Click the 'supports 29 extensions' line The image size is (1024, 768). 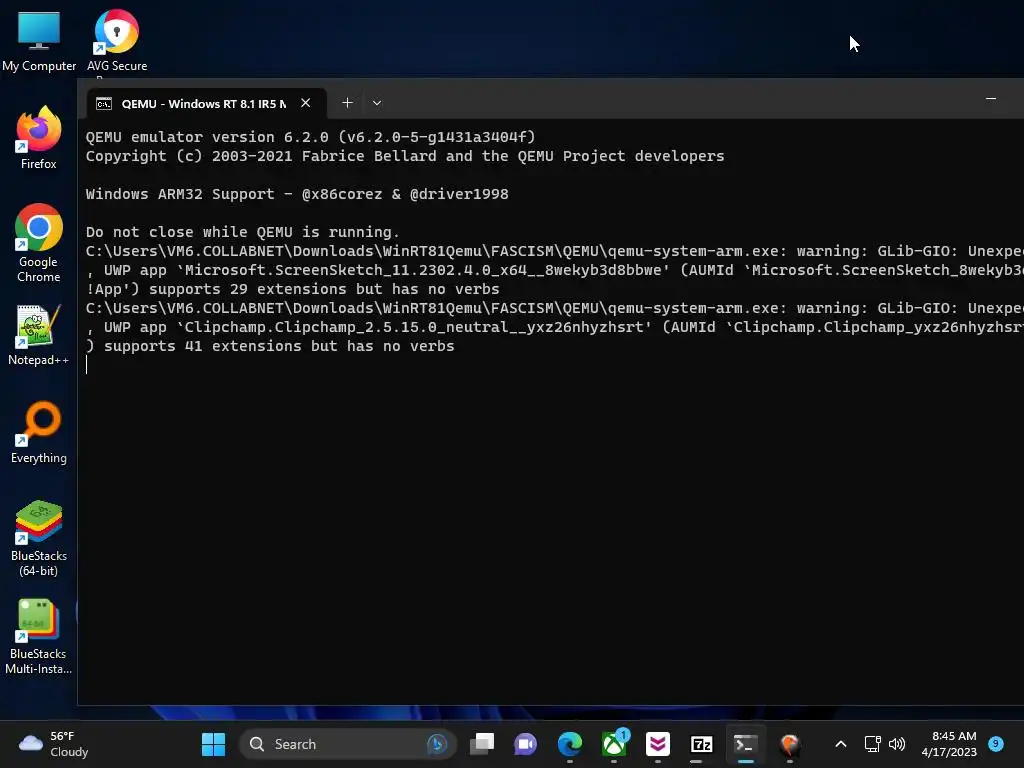click(293, 289)
